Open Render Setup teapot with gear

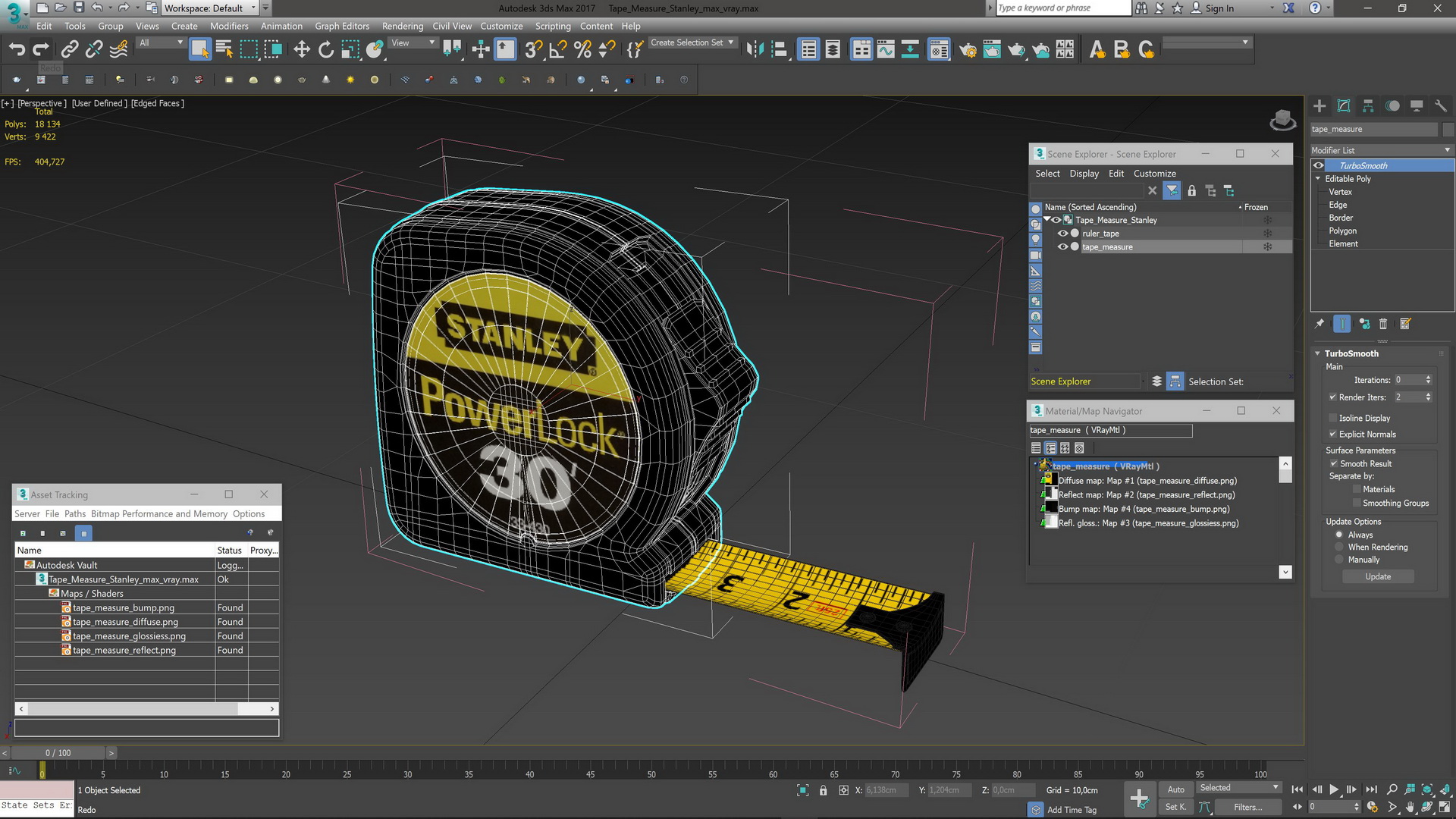[x=968, y=50]
